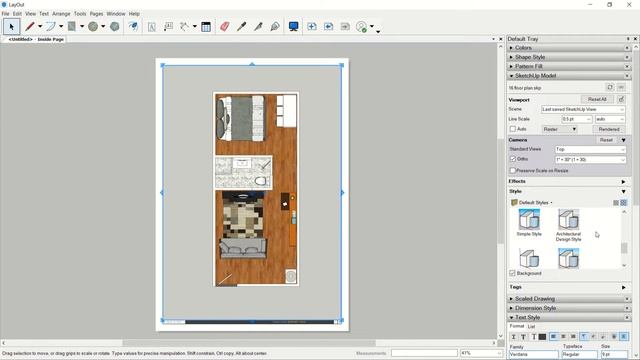640x360 pixels.
Task: Select the Rectangle tool
Action: 72,27
